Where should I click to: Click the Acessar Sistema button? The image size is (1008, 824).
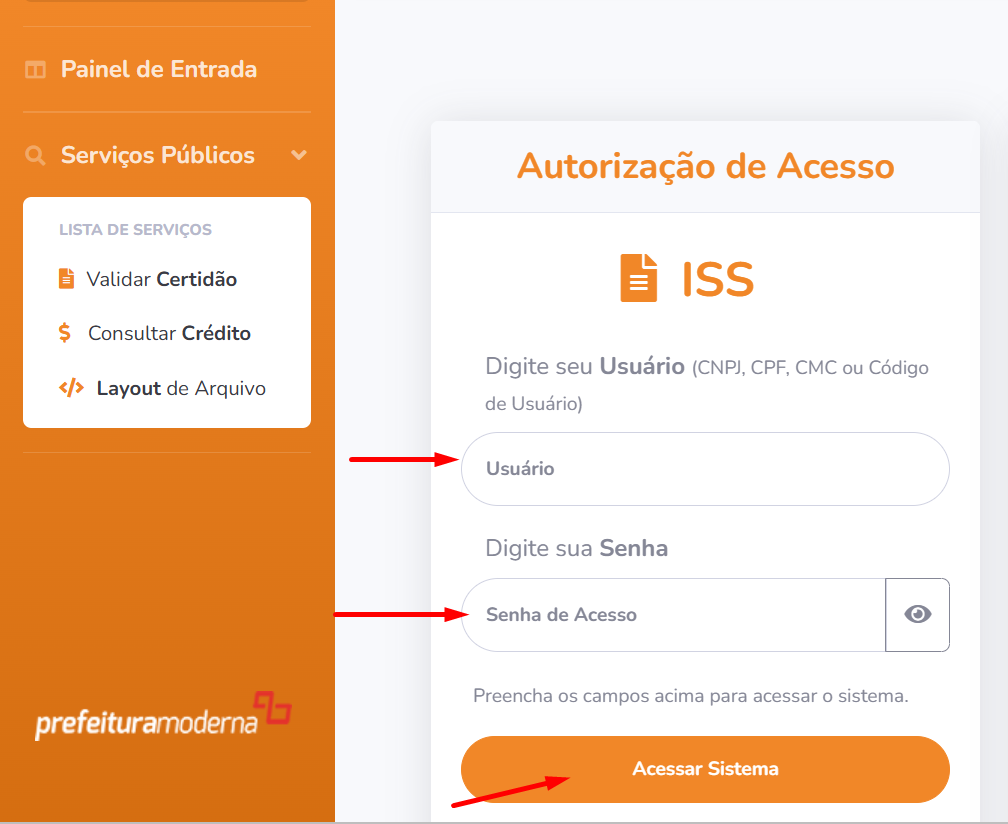705,769
